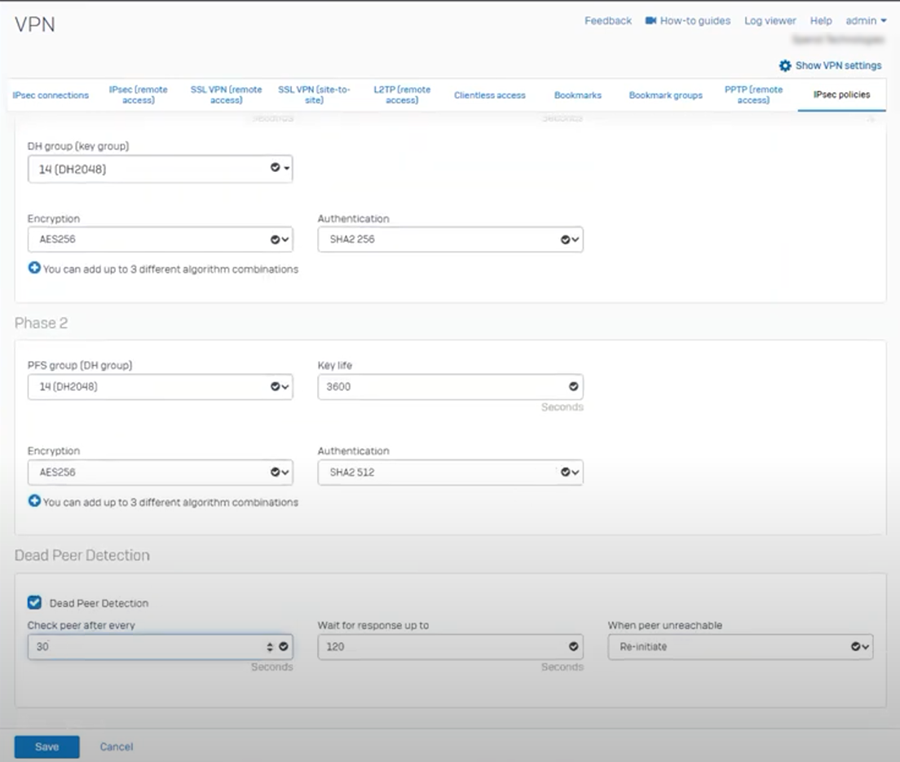Viewport: 900px width, 762px height.
Task: Click the Dead Peer Detection checkbox label
Action: coord(99,603)
